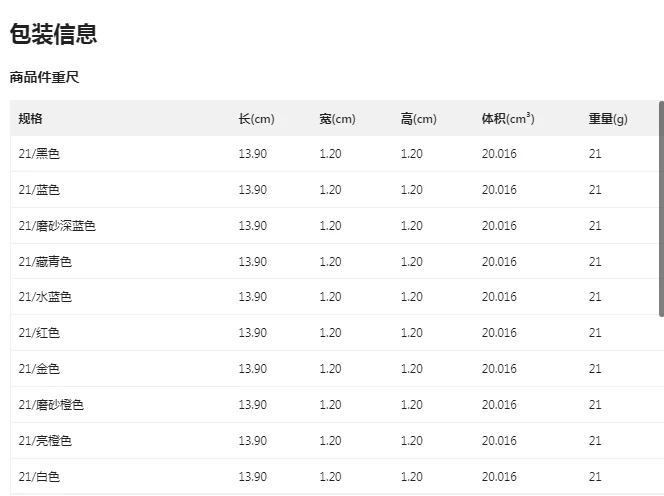Select the 21/红色 spec cell
Screen dimensions: 664x496
click(x=39, y=333)
